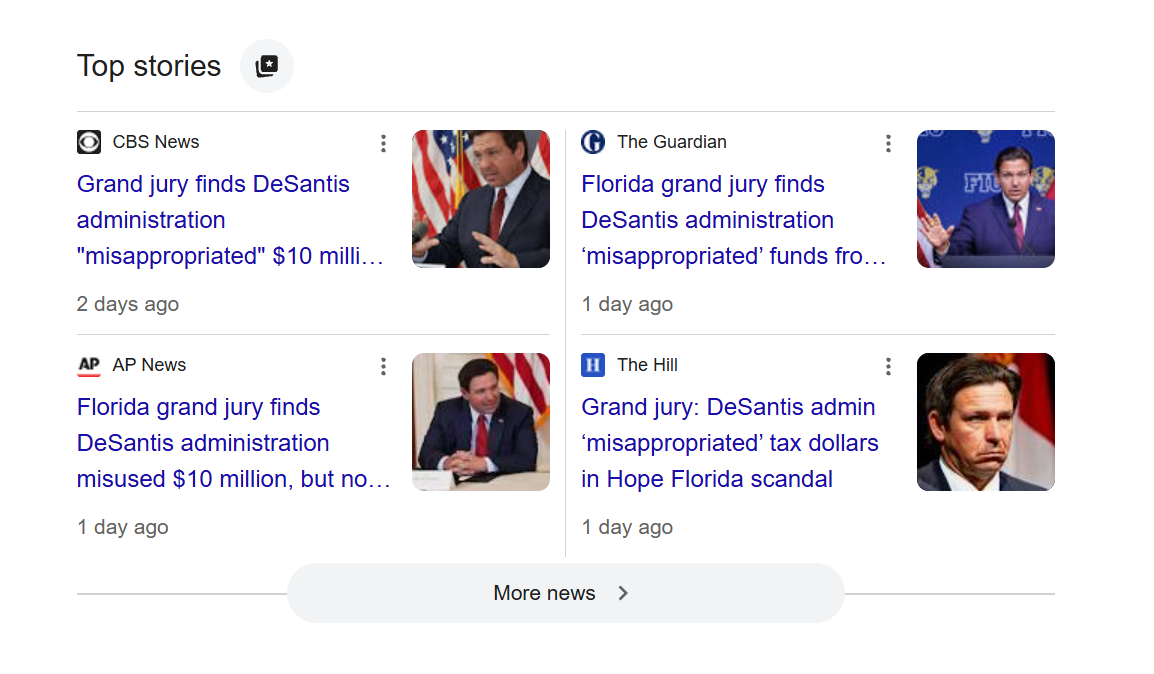
Task: Open three-dot menu for CBS News story
Action: tap(383, 143)
